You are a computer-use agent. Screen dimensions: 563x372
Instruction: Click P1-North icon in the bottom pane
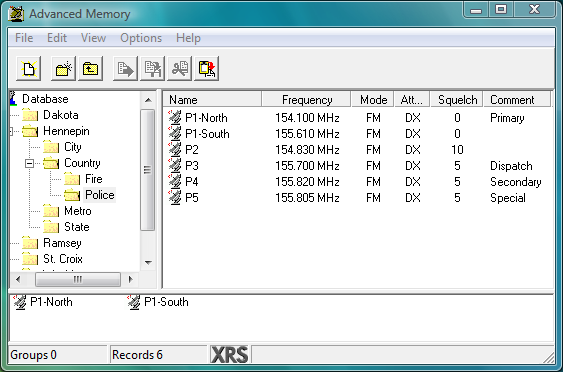click(x=20, y=302)
